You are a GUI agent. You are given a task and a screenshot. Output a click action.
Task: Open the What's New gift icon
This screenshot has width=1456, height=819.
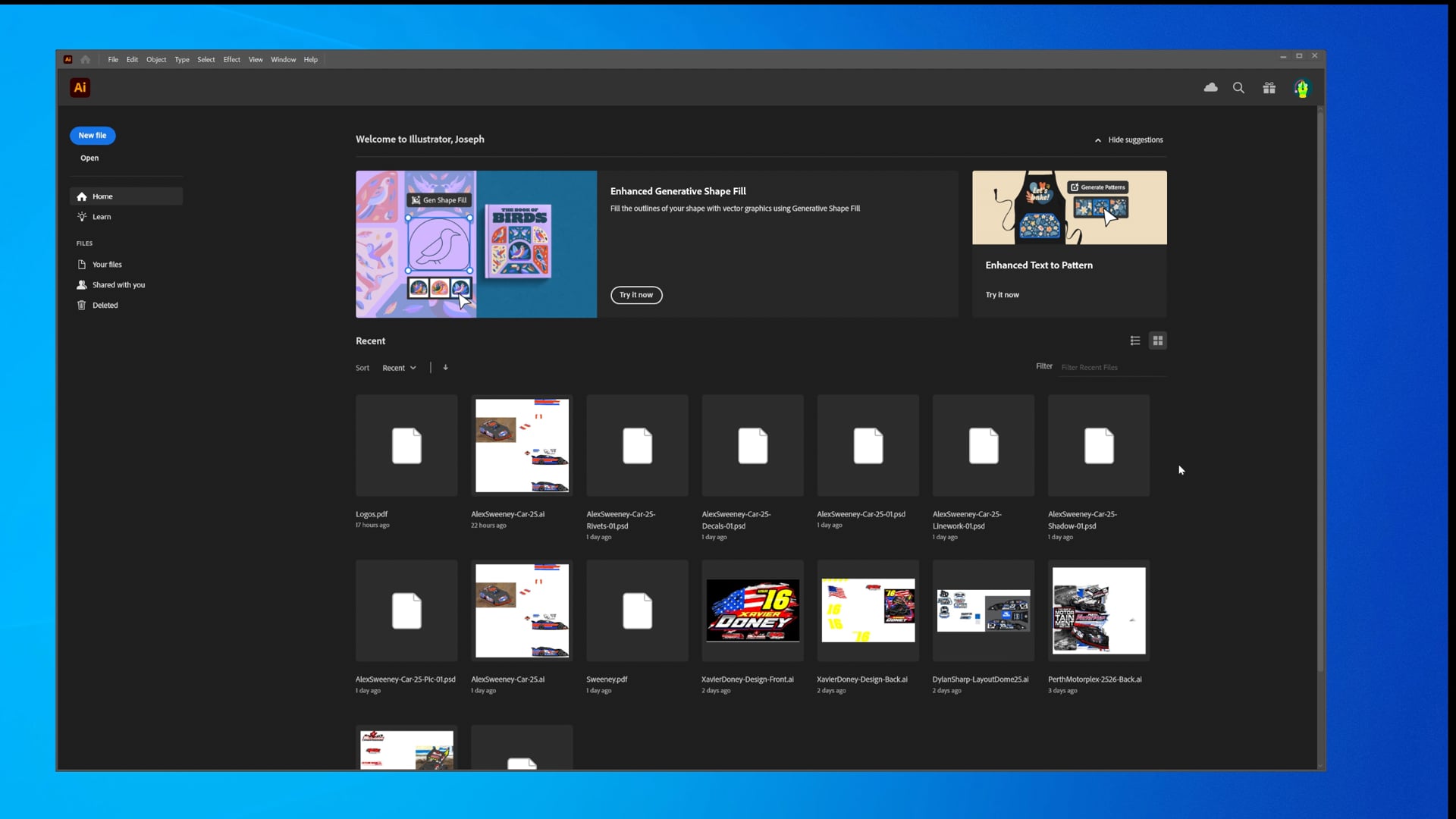coord(1269,88)
